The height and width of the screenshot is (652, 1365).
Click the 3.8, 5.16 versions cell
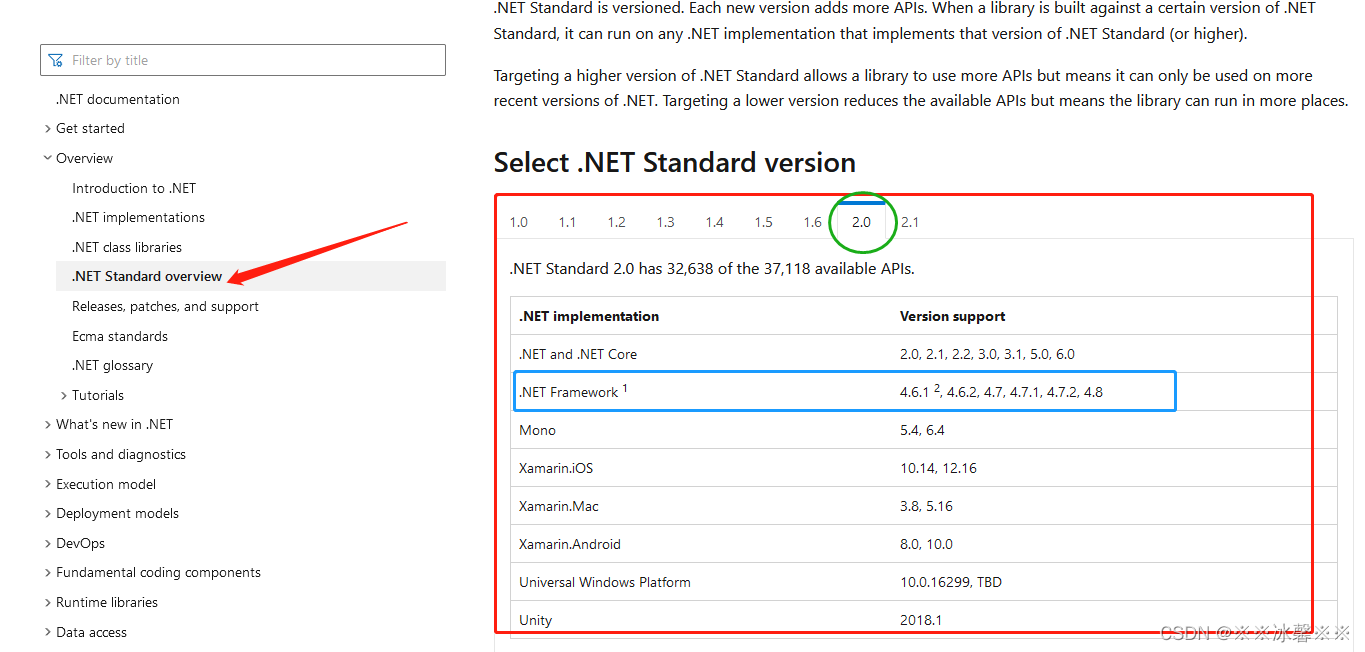pyautogui.click(x=926, y=506)
